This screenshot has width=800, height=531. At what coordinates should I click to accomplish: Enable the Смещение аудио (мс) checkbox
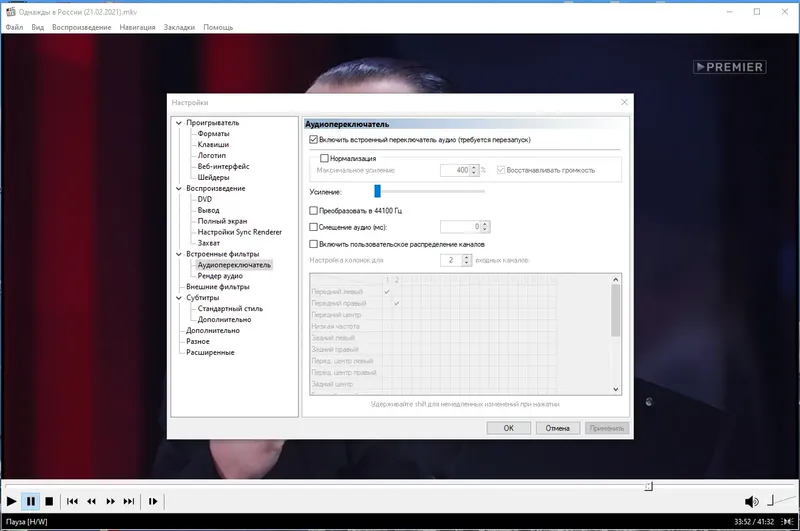click(x=313, y=227)
